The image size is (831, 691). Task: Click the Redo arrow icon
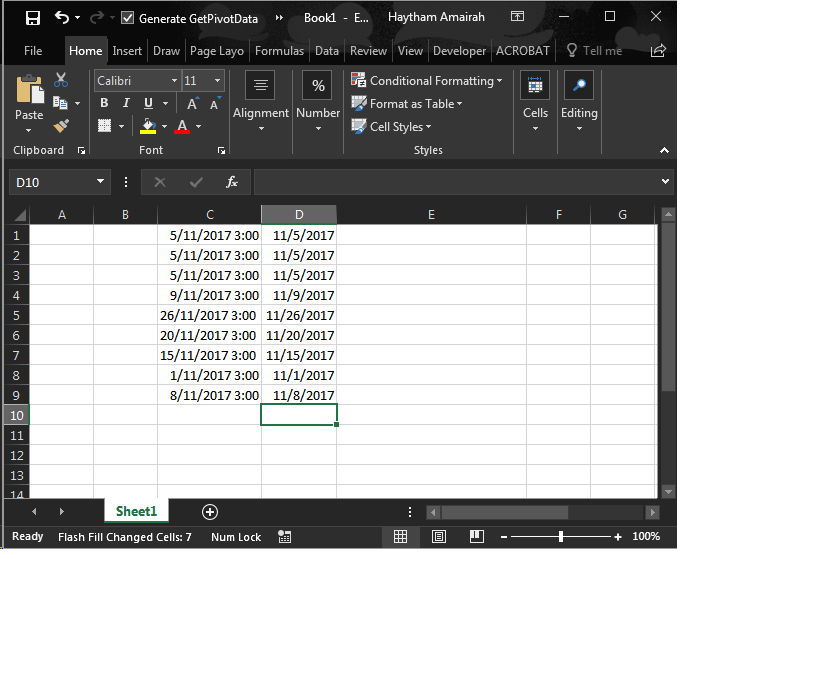96,17
